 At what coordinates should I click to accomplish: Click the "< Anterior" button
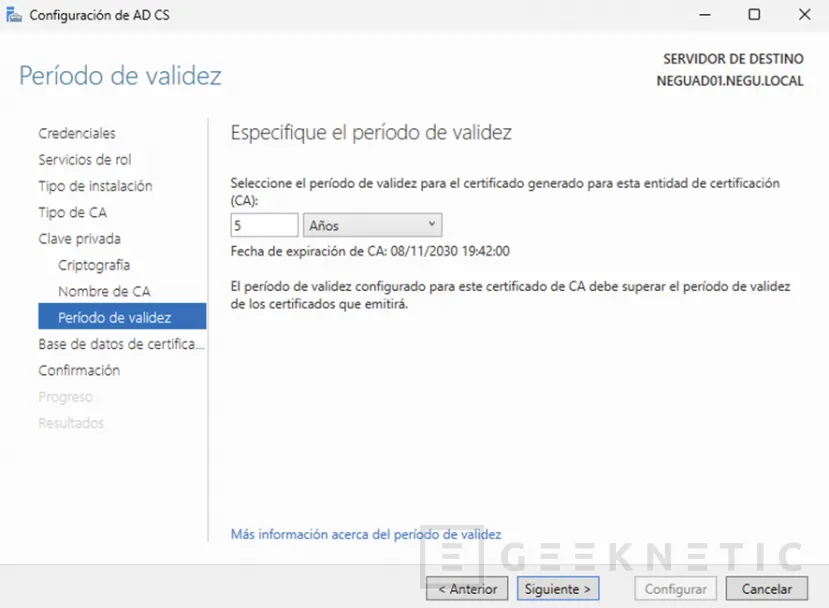[466, 588]
